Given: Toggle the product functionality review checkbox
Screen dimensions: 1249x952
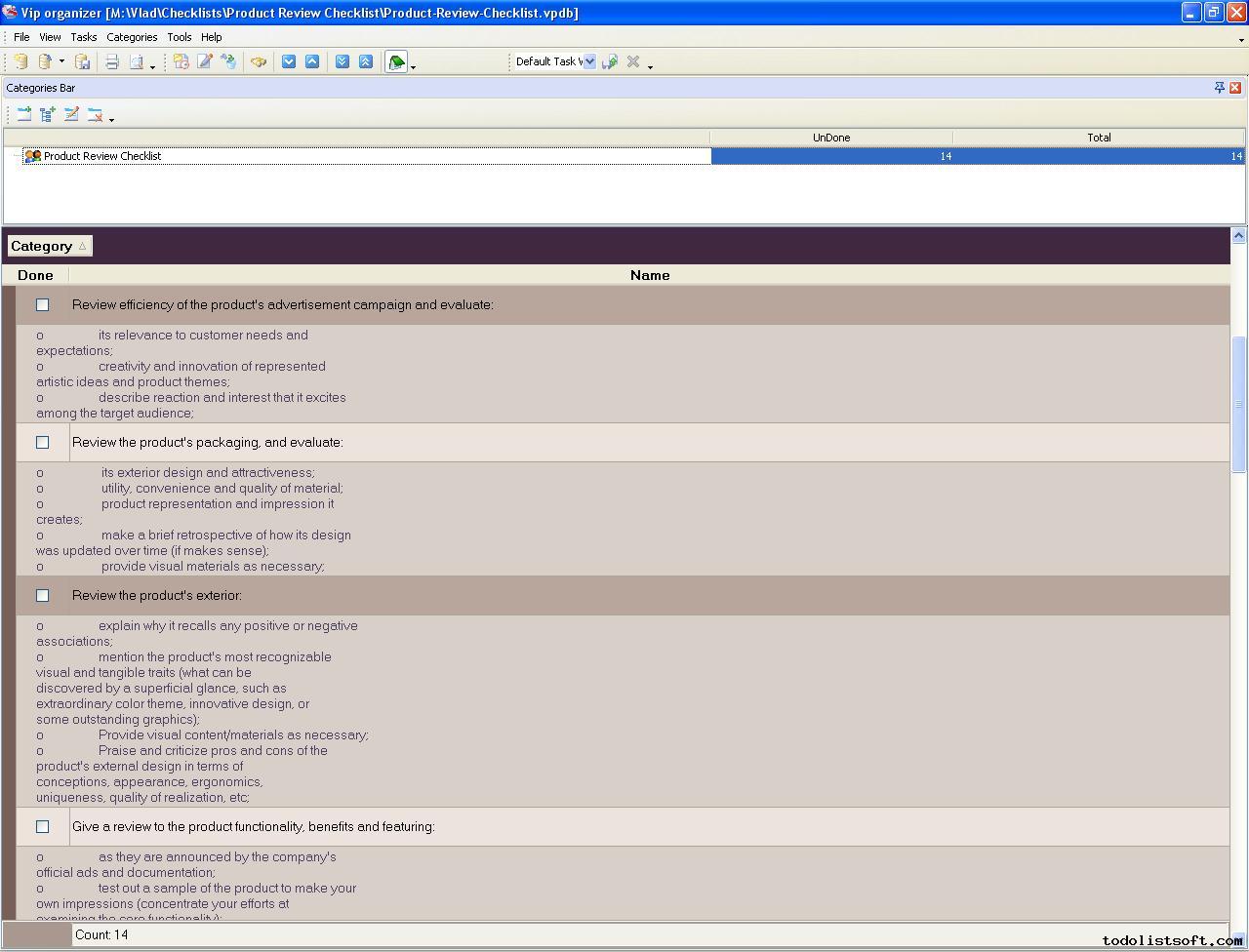Looking at the screenshot, I should click(x=42, y=827).
